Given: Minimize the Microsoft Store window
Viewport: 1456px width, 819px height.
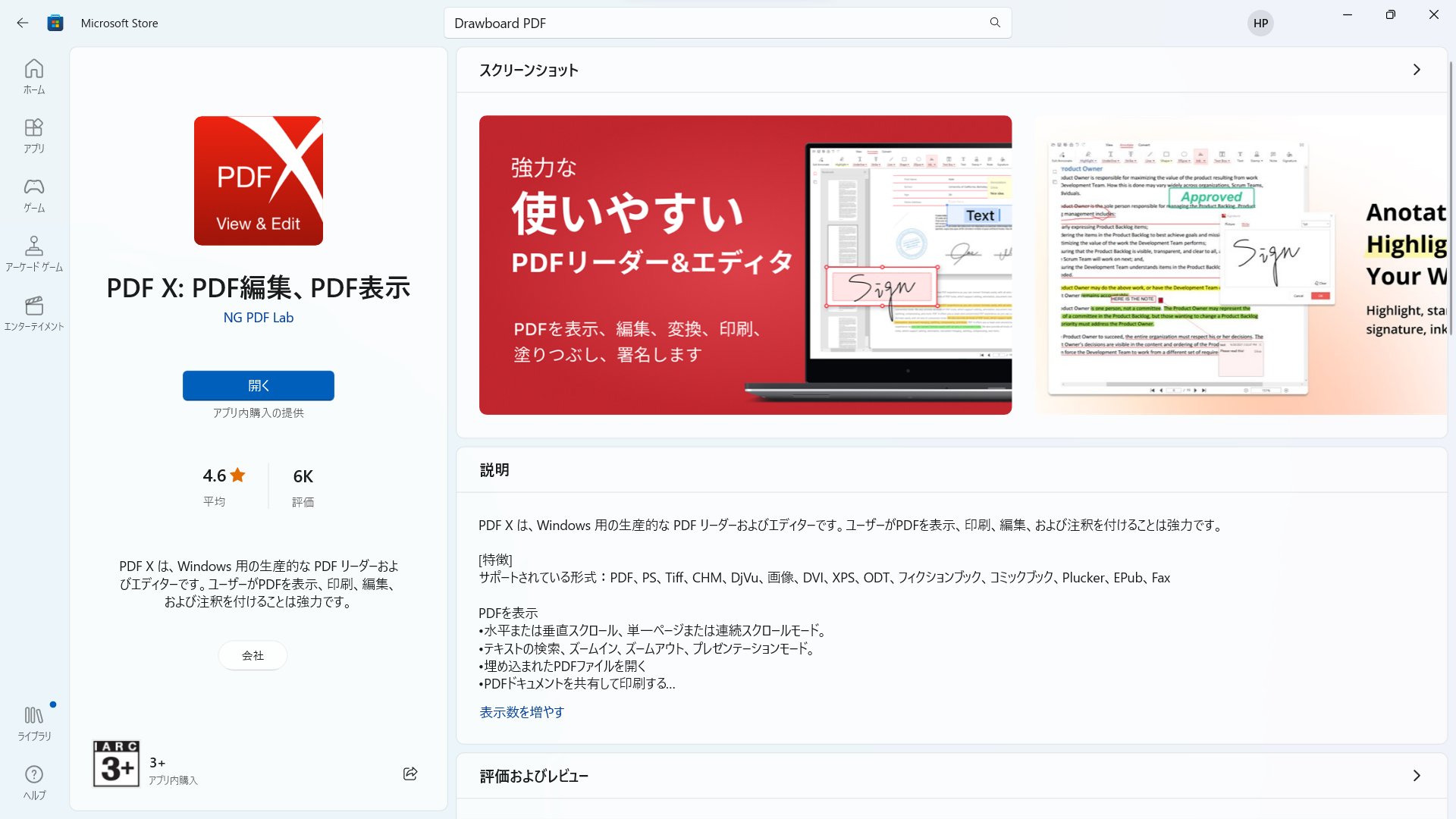Looking at the screenshot, I should click(1348, 14).
